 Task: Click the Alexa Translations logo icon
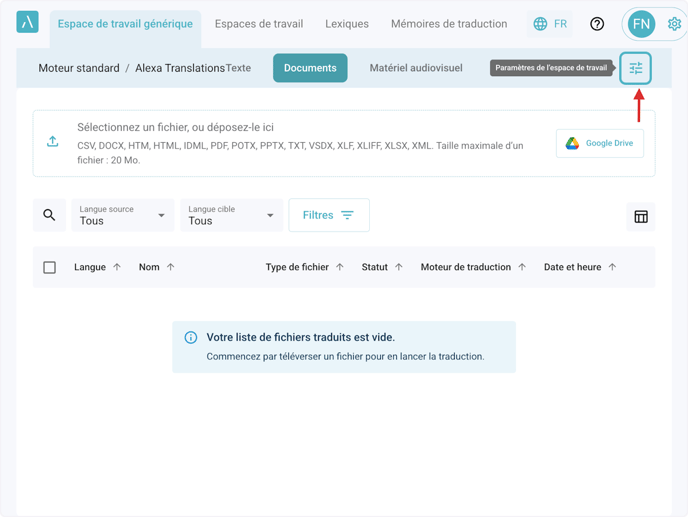point(28,22)
